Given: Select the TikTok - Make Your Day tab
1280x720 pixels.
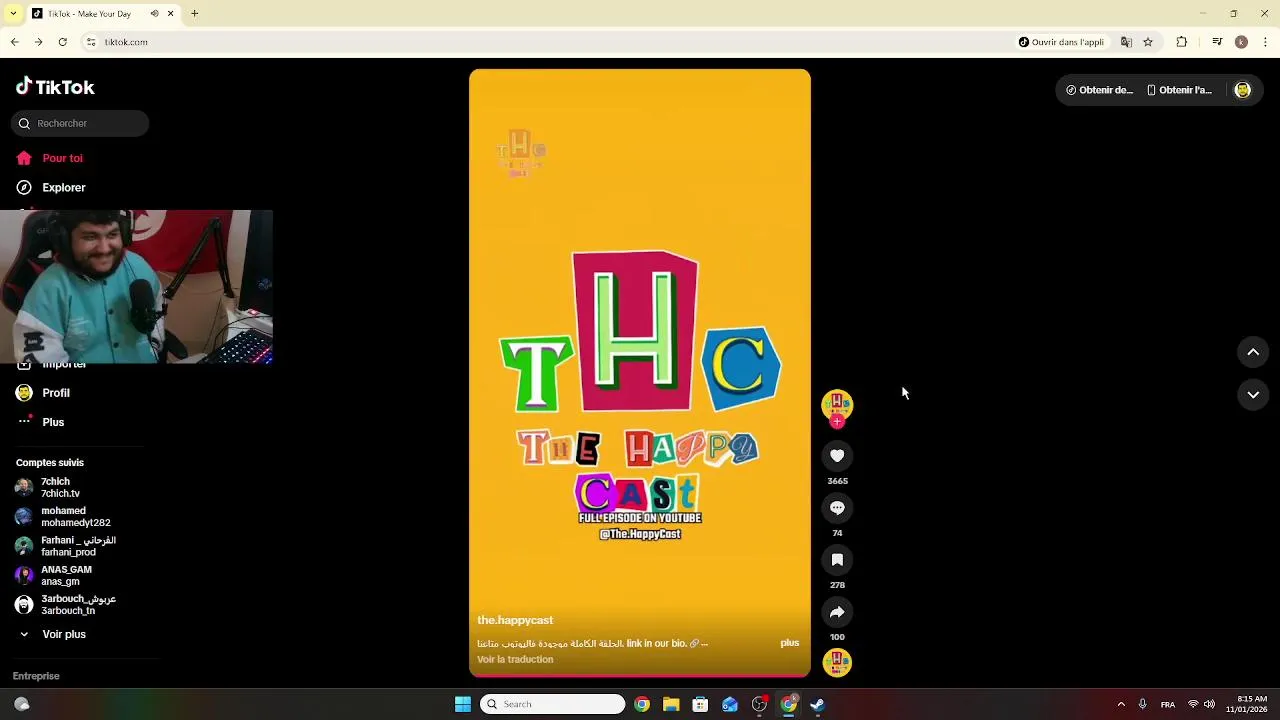Looking at the screenshot, I should click(102, 14).
